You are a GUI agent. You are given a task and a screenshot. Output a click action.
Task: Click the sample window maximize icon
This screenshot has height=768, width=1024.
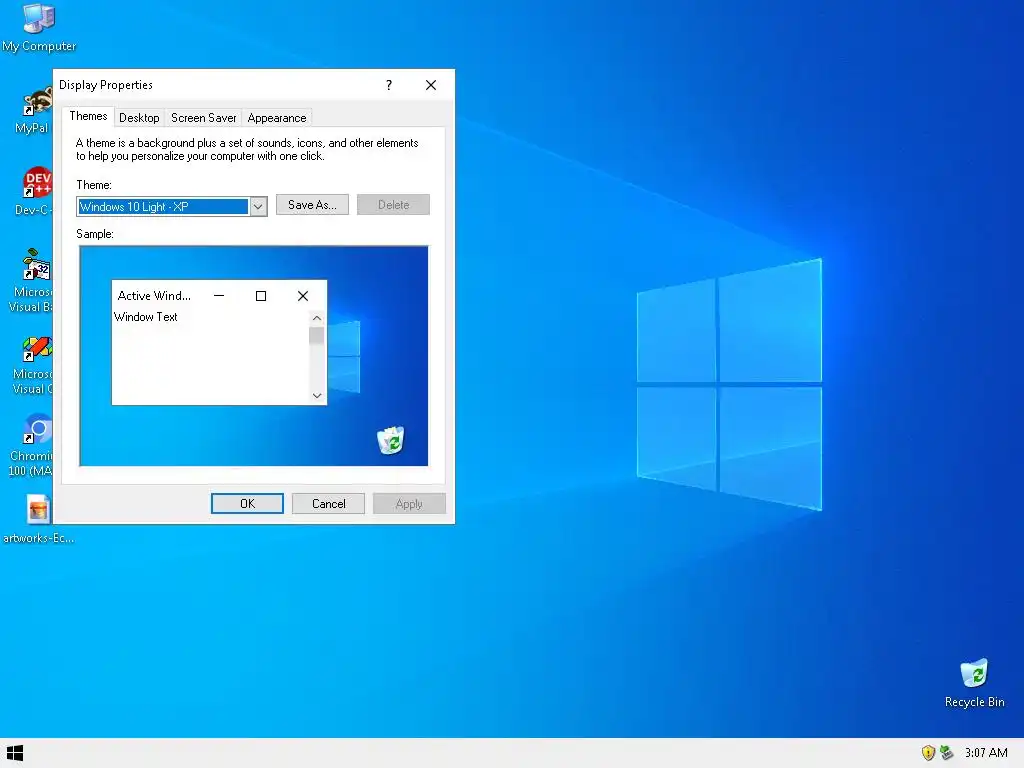[261, 296]
